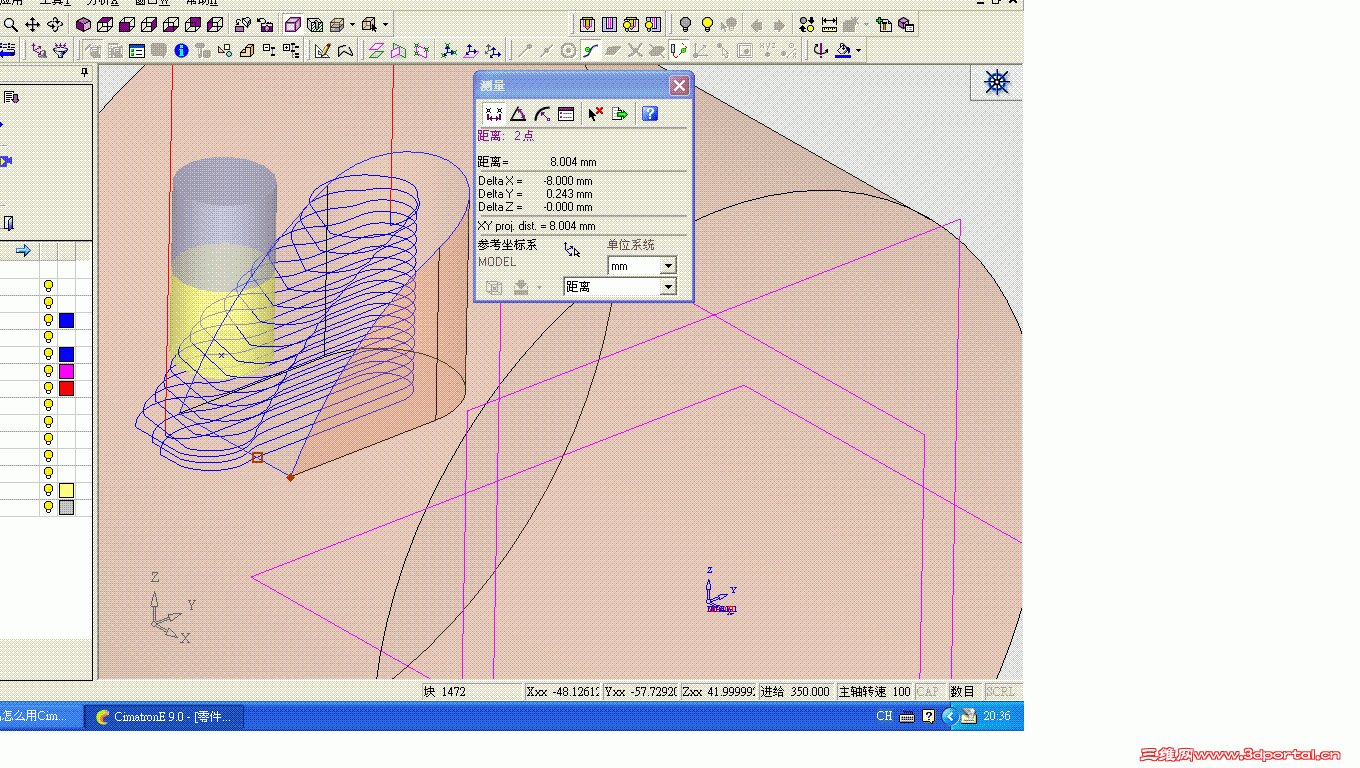Open the measurement dialog help icon
Viewport: 1360px width, 768px height.
[650, 114]
